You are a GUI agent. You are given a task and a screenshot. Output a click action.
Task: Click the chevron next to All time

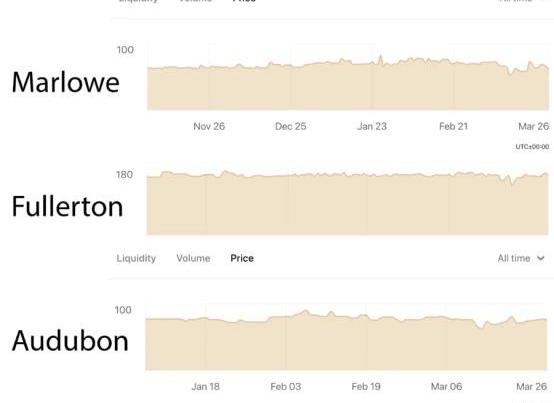coord(541,259)
